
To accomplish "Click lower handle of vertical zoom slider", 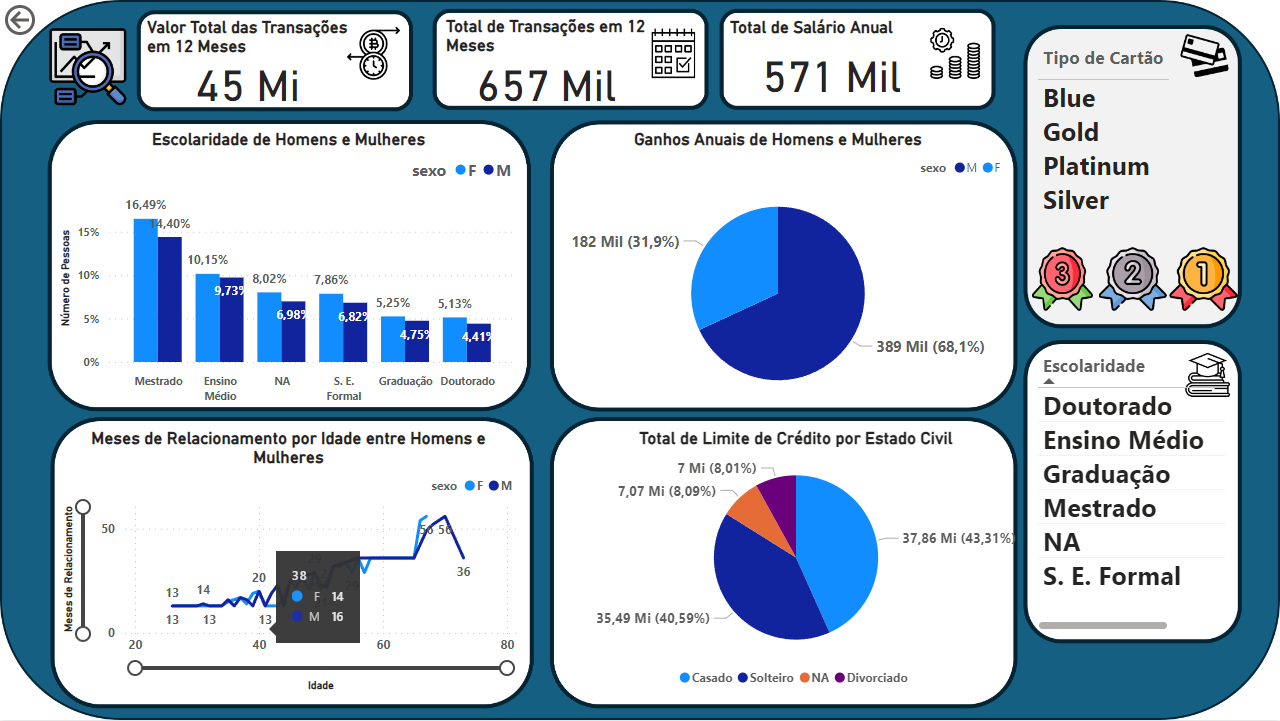I will (83, 633).
